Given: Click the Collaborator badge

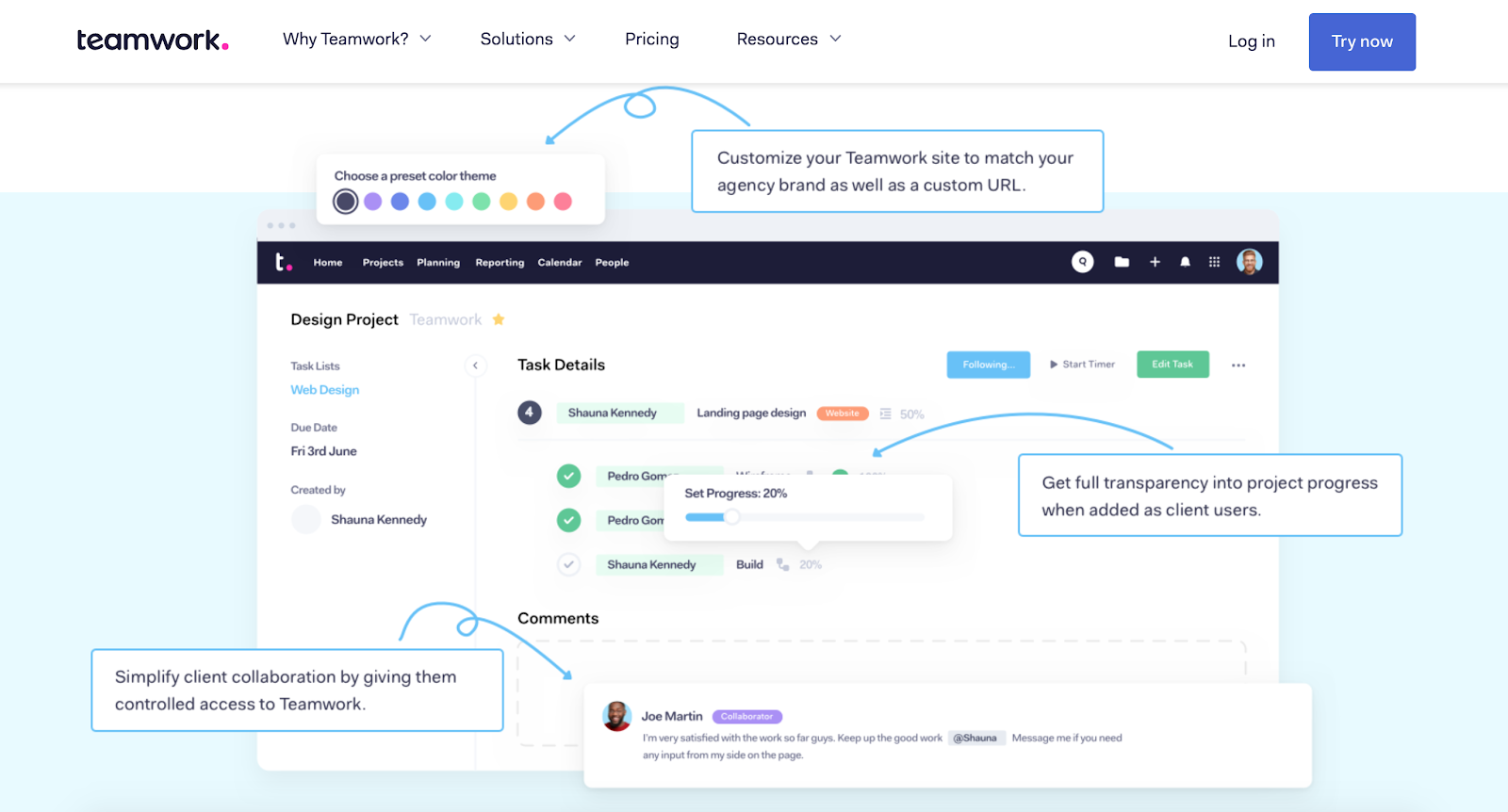Looking at the screenshot, I should click(x=747, y=717).
